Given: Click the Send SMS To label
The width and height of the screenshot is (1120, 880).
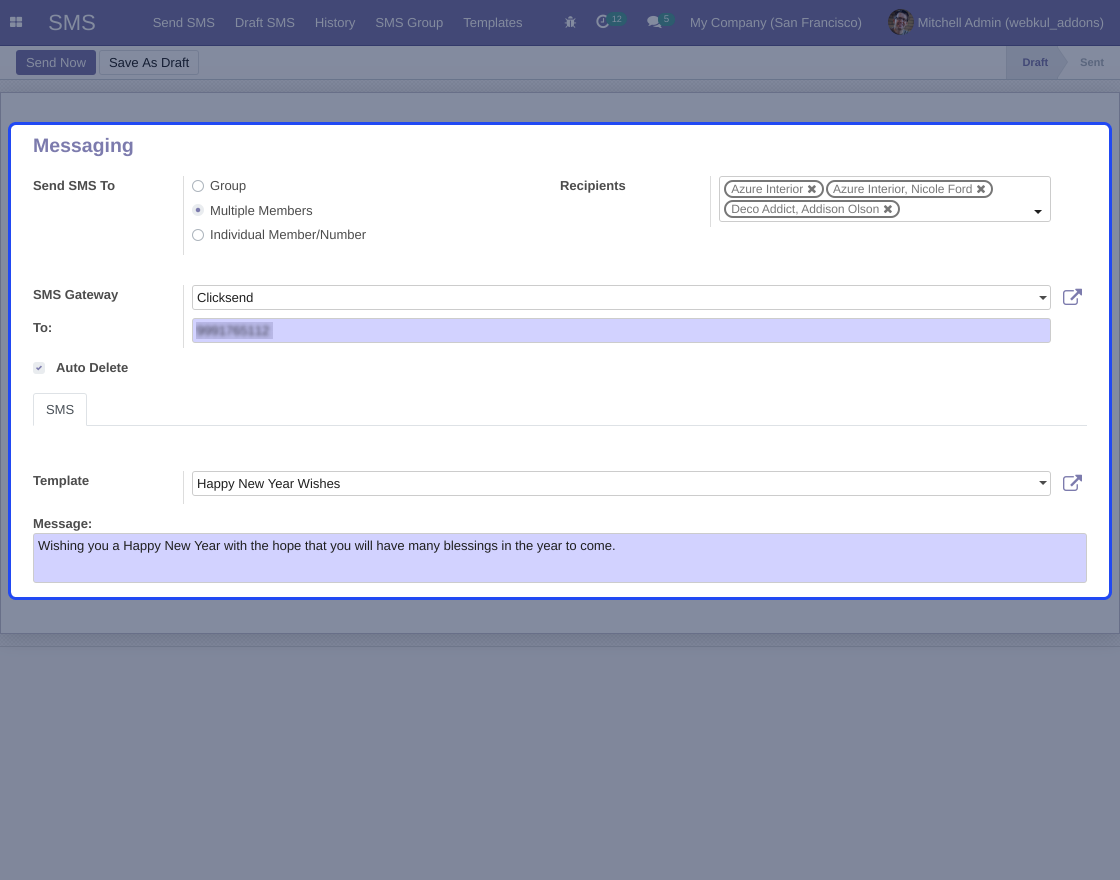Looking at the screenshot, I should point(74,186).
